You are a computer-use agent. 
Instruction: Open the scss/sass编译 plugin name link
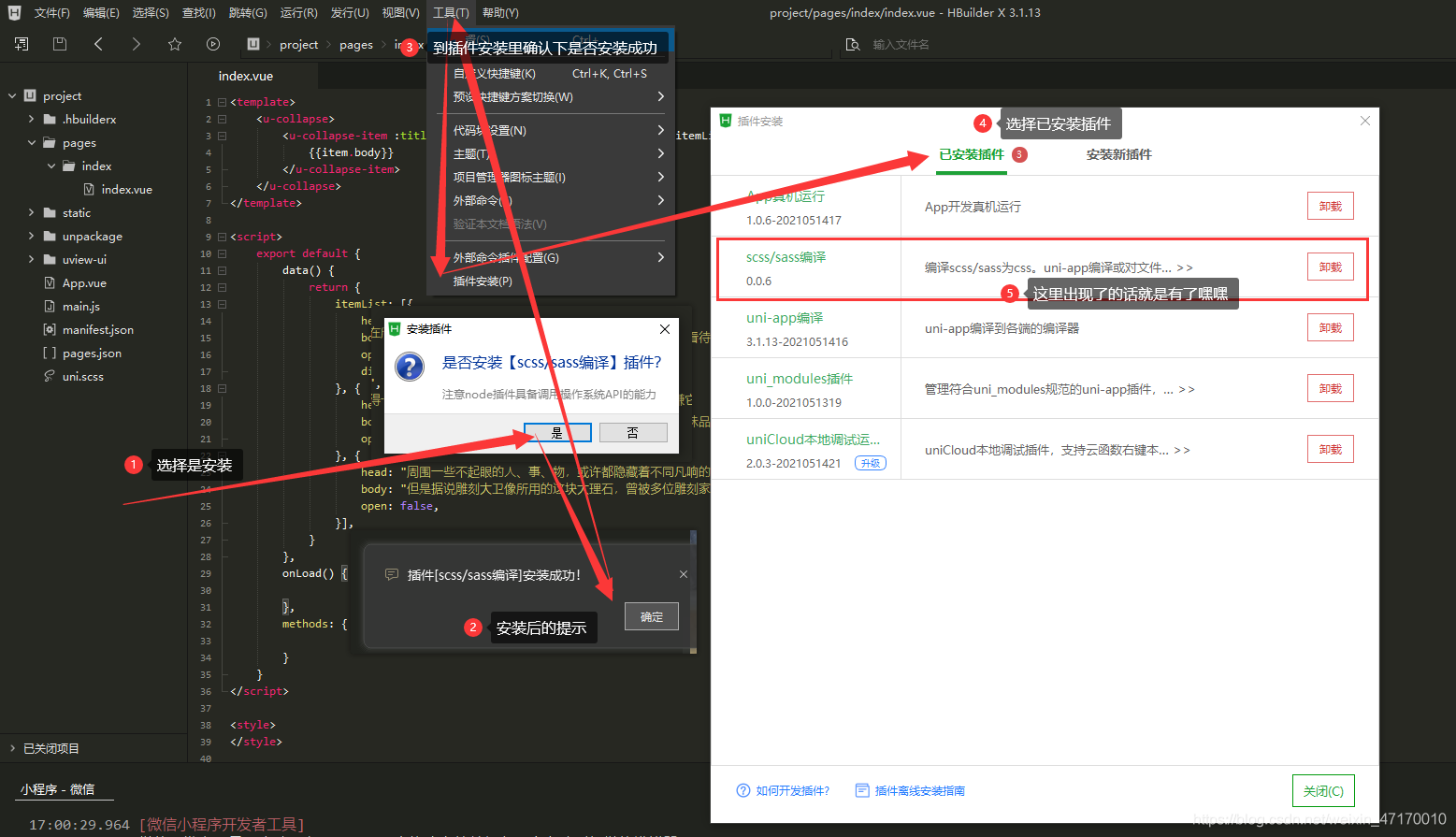(786, 257)
